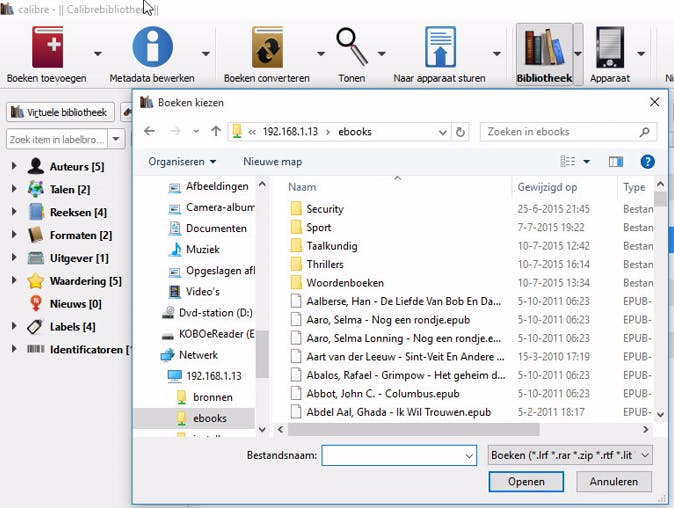This screenshot has height=508, width=674.
Task: Expand the Identificatoren category
Action: (14, 349)
